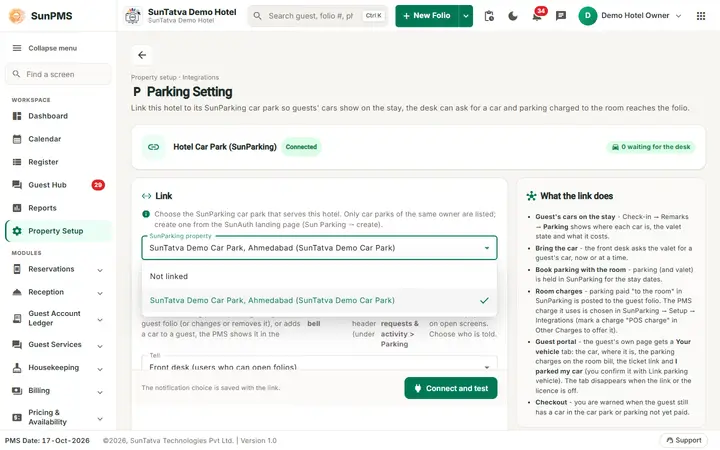Image resolution: width=720 pixels, height=450 pixels.
Task: Click the Support button
Action: pyautogui.click(x=684, y=440)
